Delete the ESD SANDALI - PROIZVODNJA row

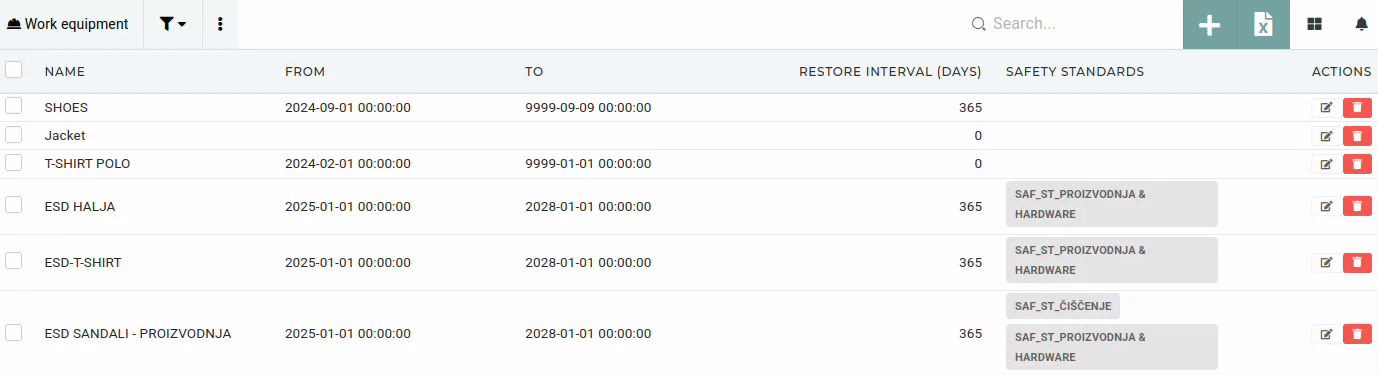coord(1357,334)
